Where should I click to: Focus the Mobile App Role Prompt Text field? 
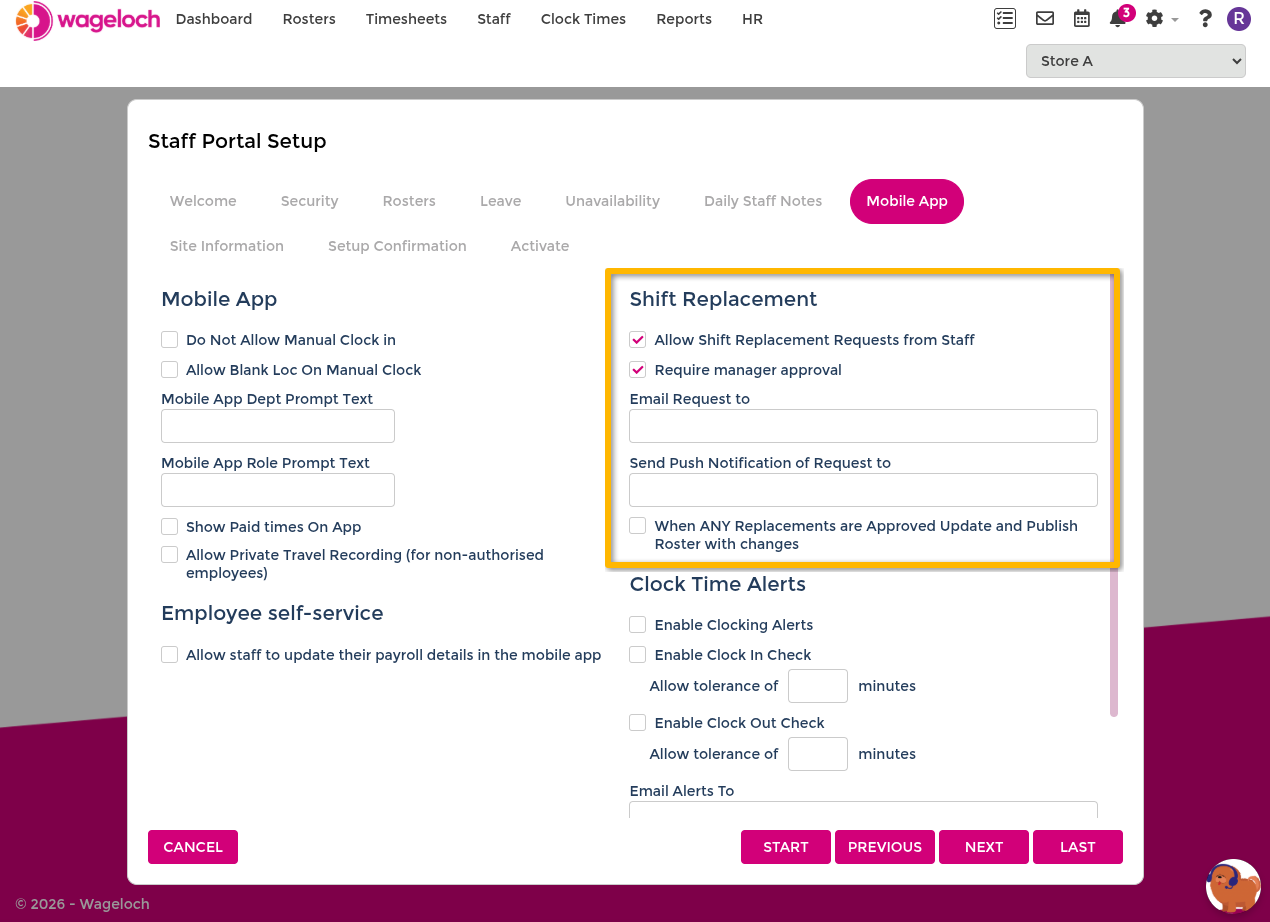[x=278, y=490]
